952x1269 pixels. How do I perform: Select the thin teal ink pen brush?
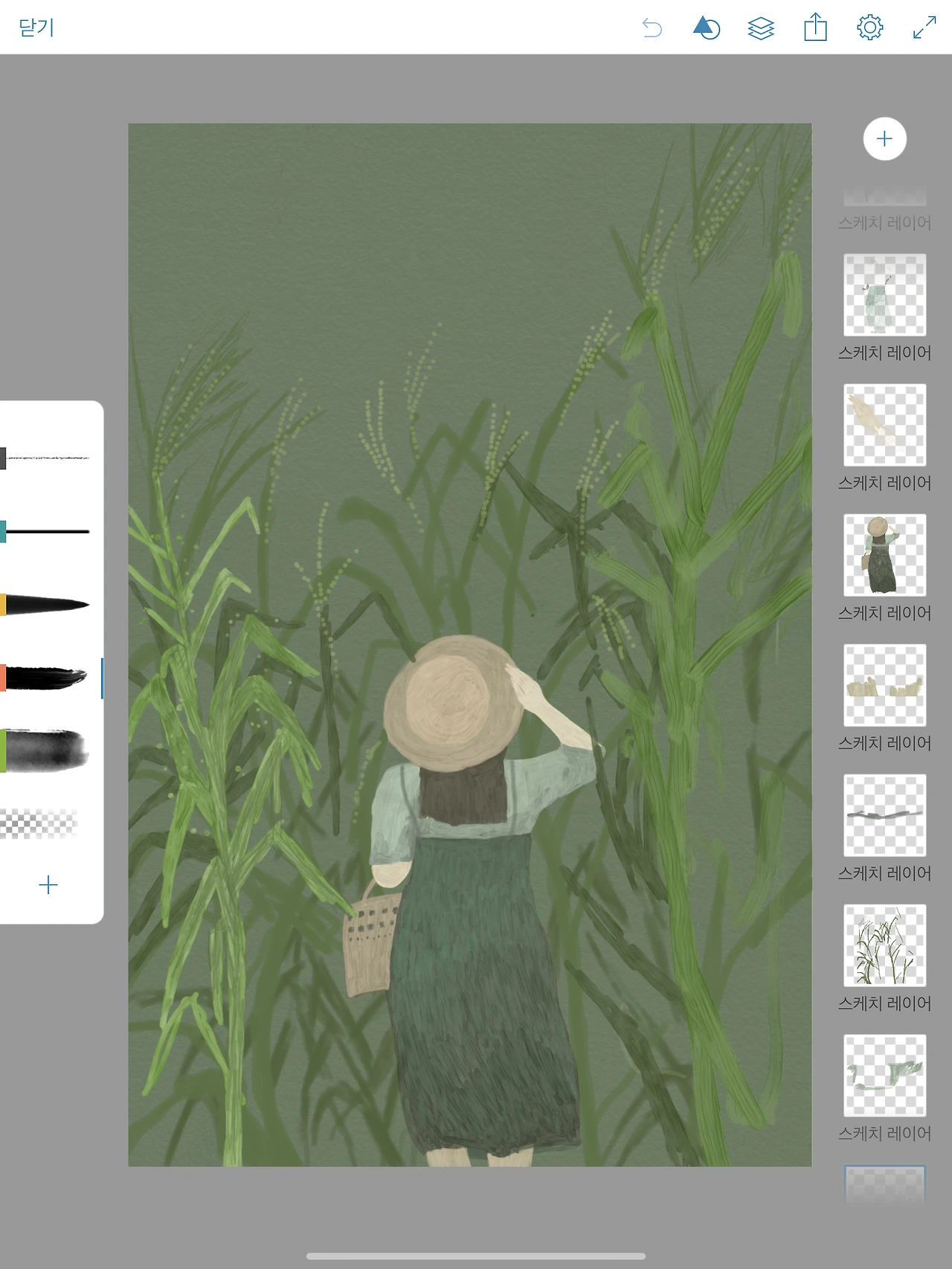point(45,532)
